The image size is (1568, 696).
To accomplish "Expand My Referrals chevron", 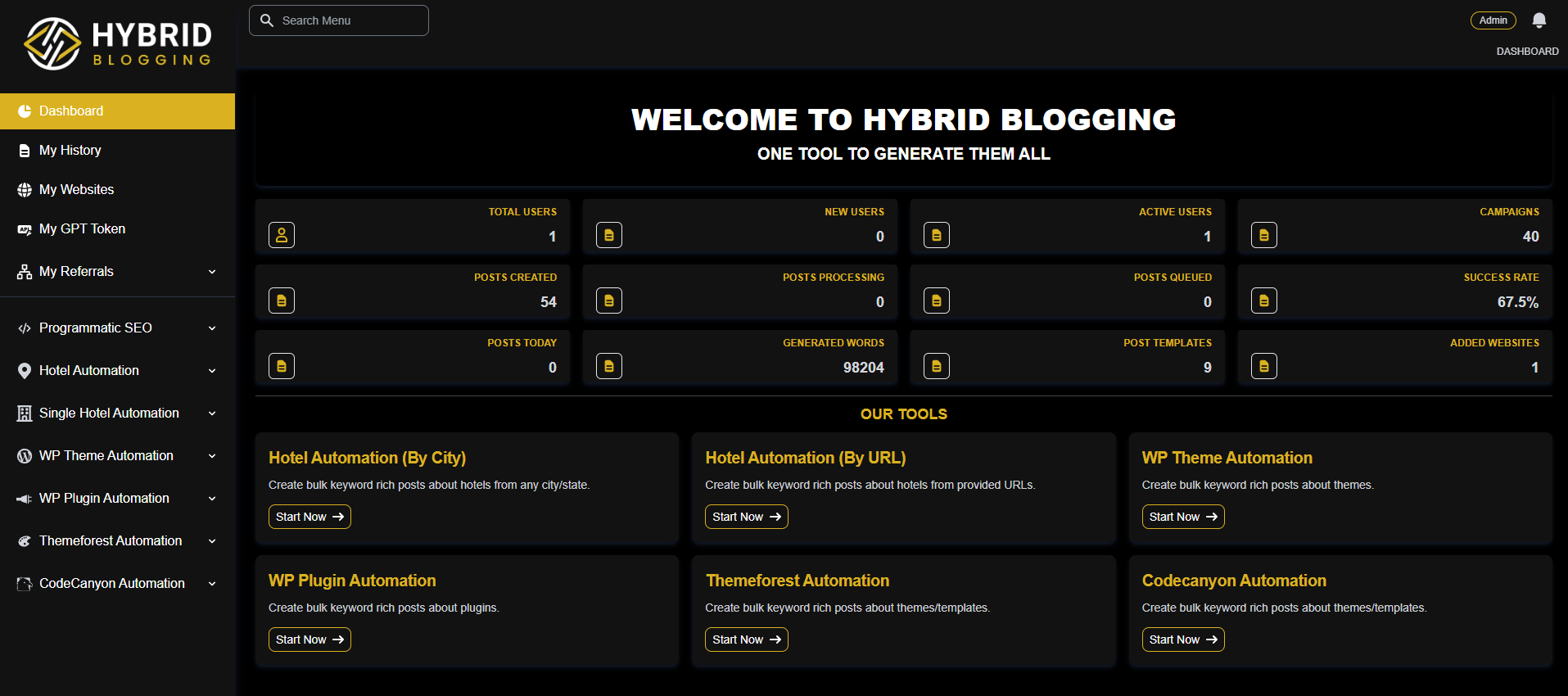I will pos(212,272).
